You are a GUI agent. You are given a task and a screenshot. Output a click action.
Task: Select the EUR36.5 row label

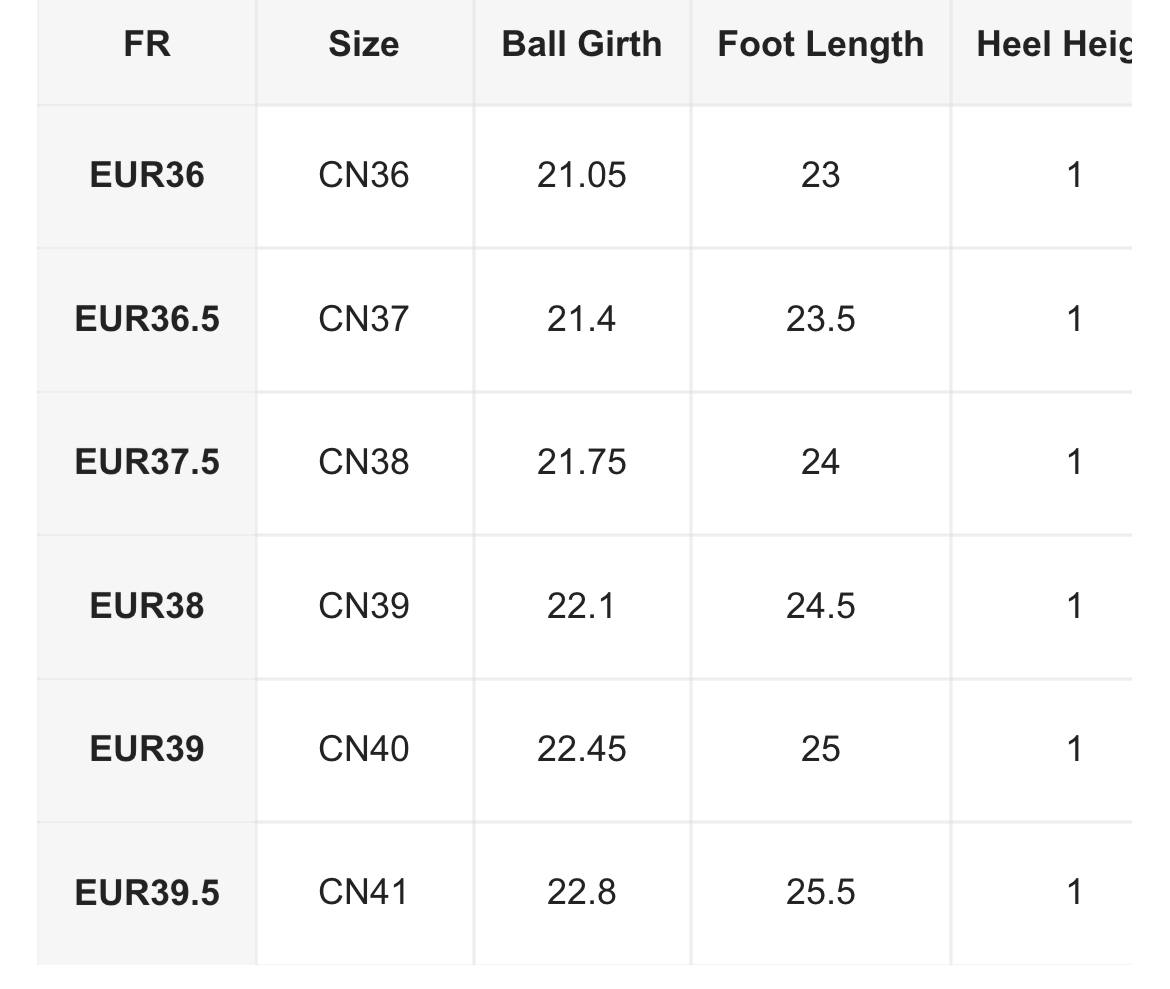[x=147, y=319]
